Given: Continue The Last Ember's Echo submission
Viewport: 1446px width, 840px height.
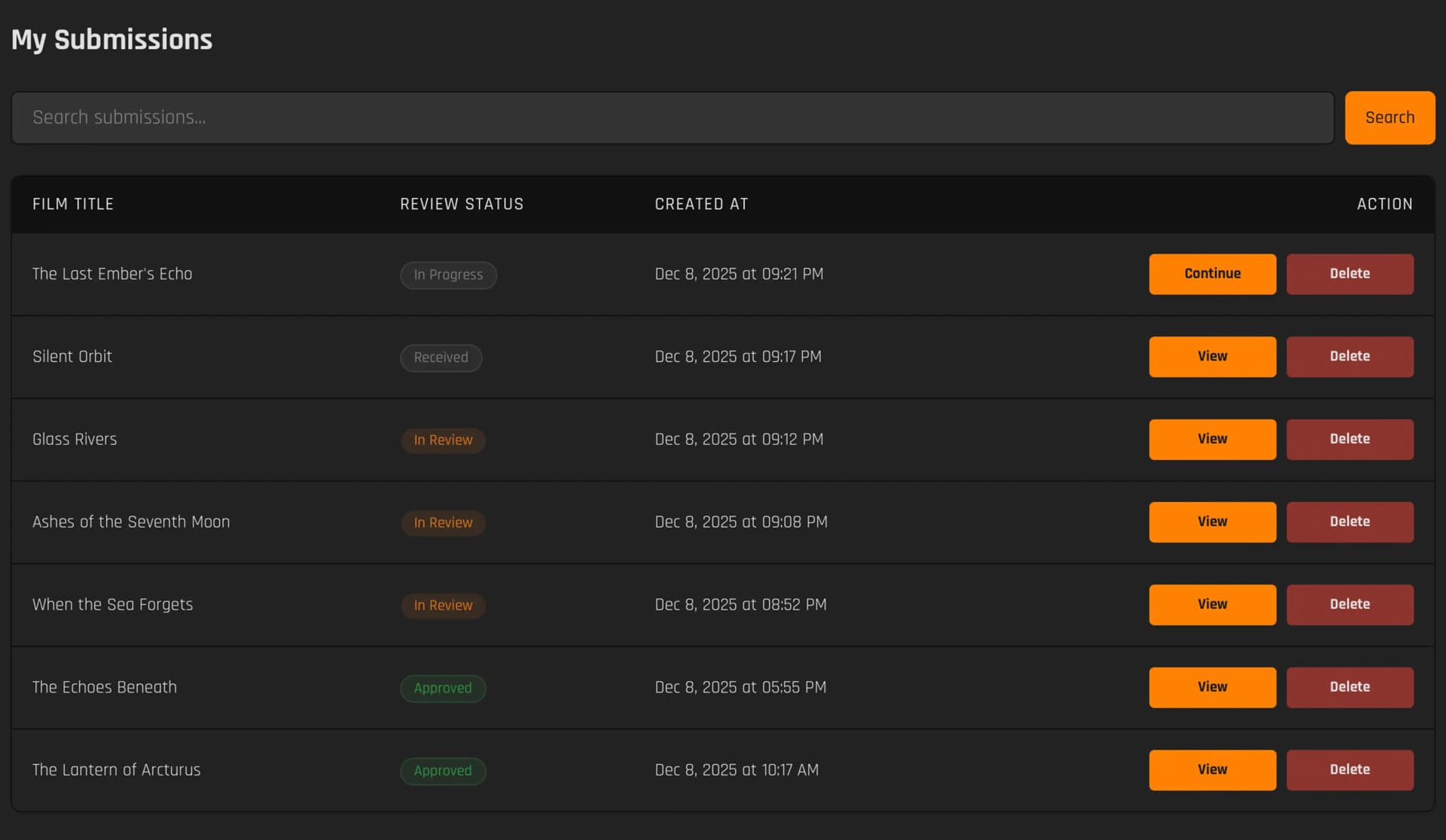Looking at the screenshot, I should 1212,274.
